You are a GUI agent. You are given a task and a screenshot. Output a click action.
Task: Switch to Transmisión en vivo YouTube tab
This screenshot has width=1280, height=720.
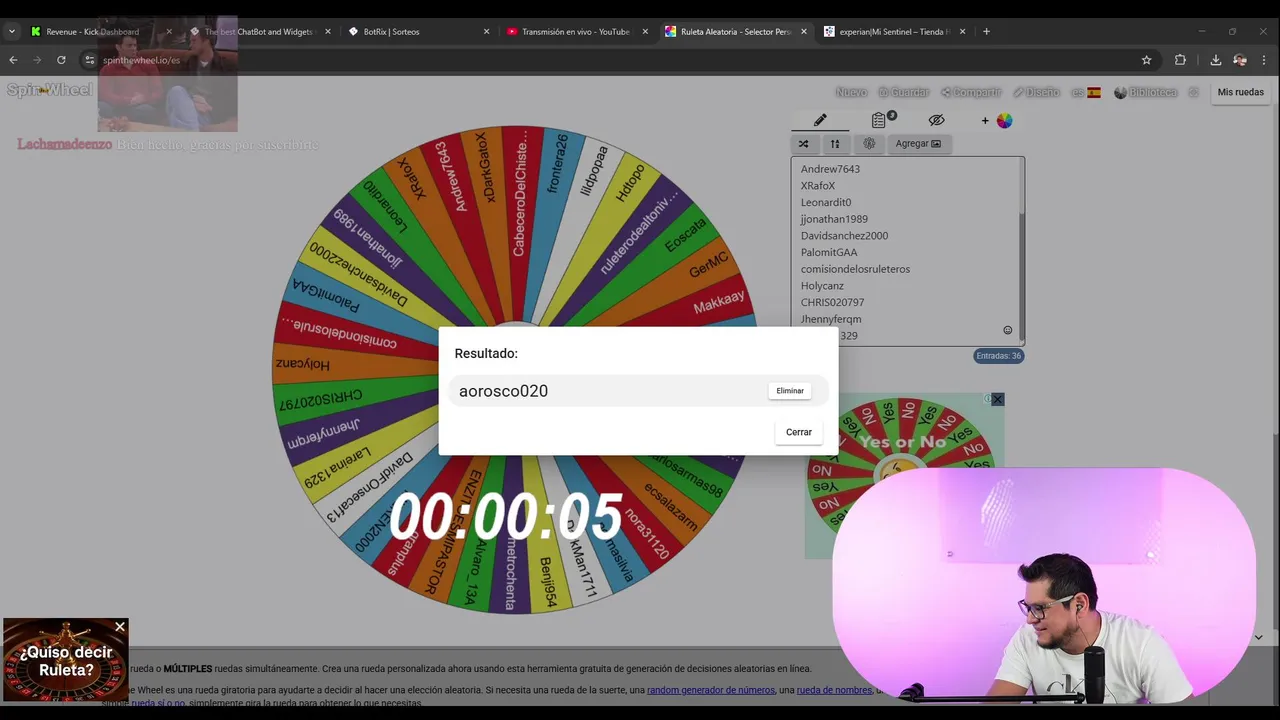(x=575, y=32)
